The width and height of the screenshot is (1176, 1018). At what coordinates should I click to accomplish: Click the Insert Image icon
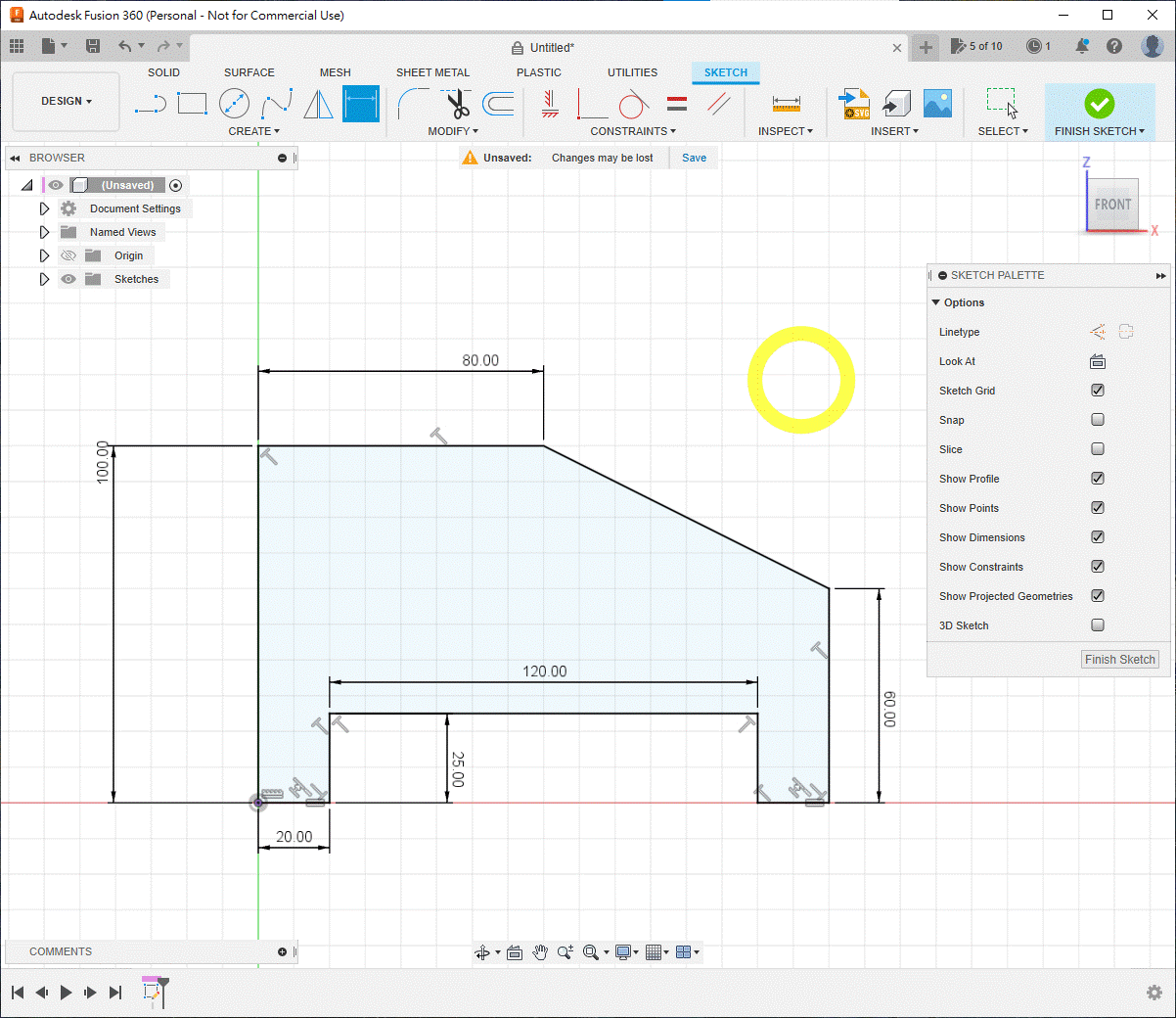(x=937, y=104)
